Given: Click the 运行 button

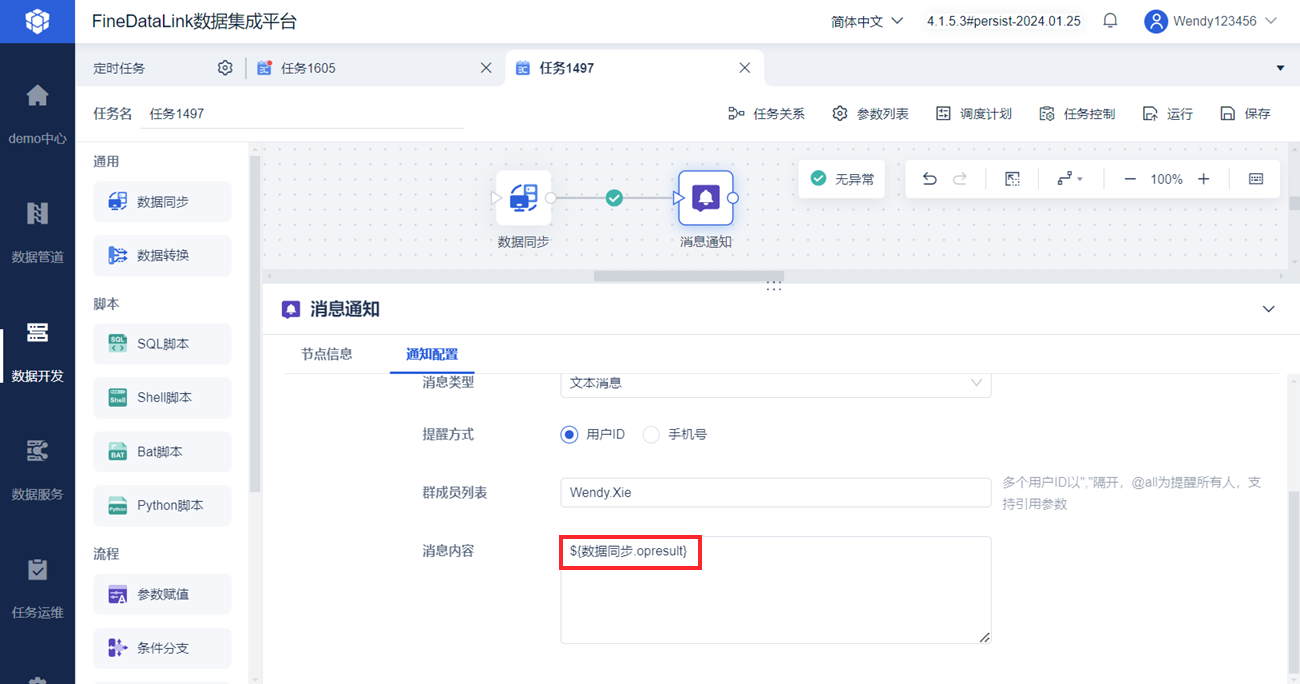Looking at the screenshot, I should point(1167,114).
